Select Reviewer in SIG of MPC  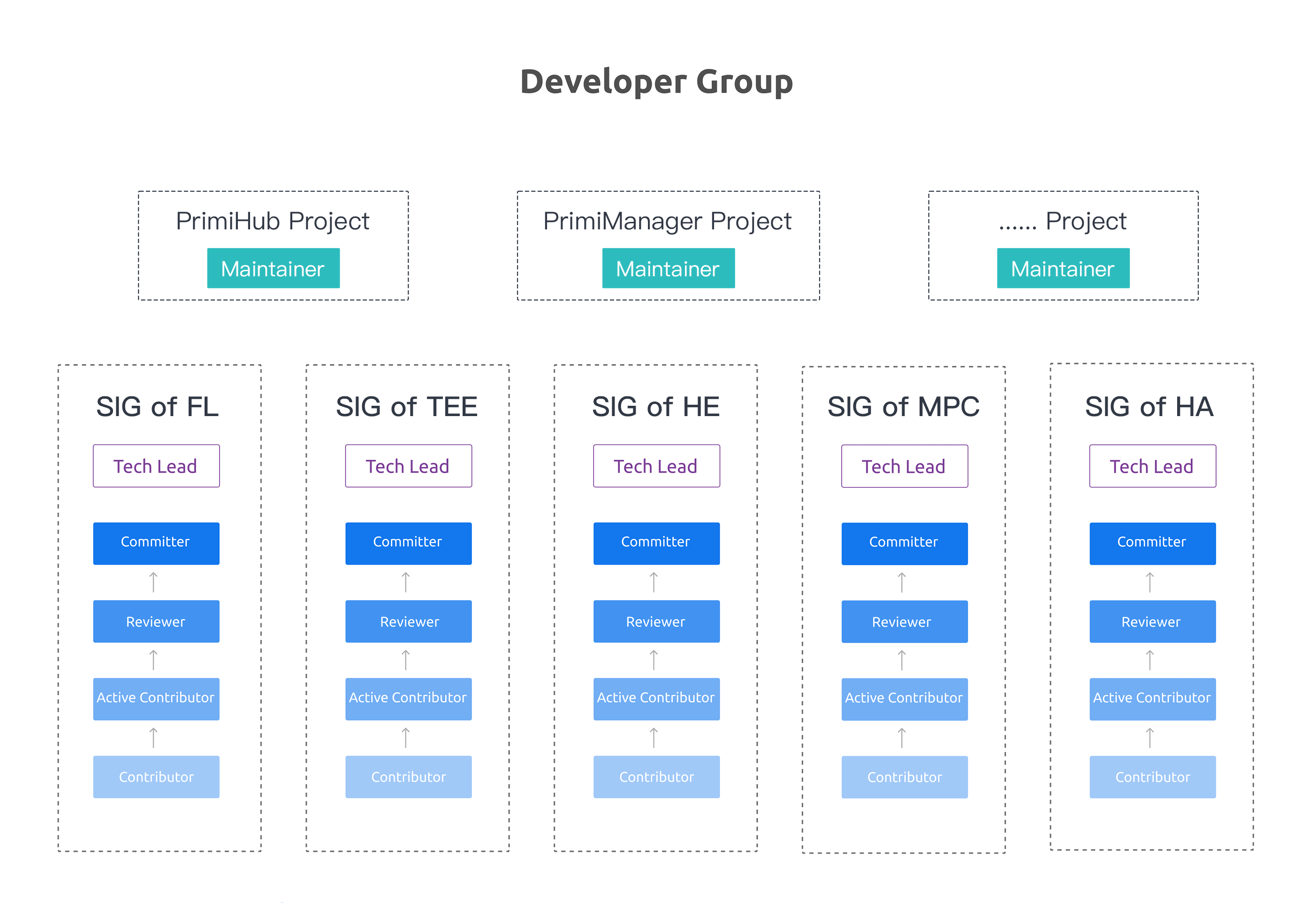[x=905, y=622]
